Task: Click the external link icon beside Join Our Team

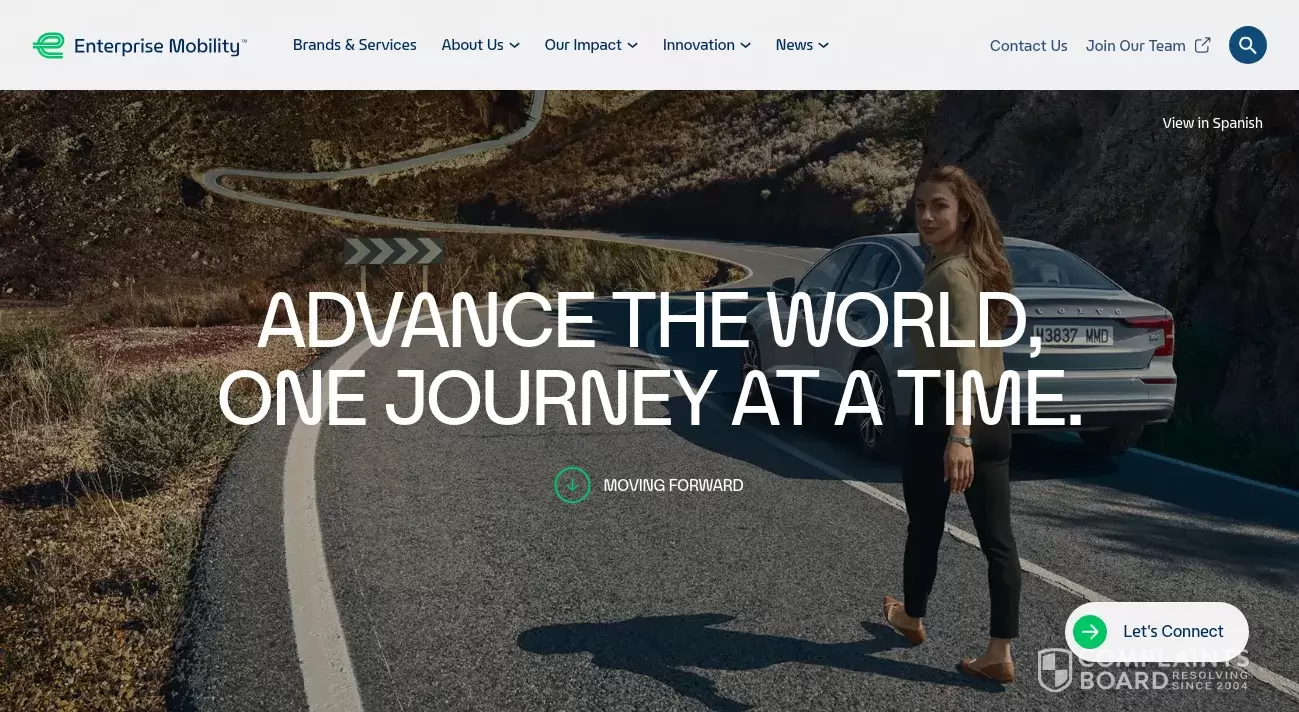Action: pos(1203,45)
